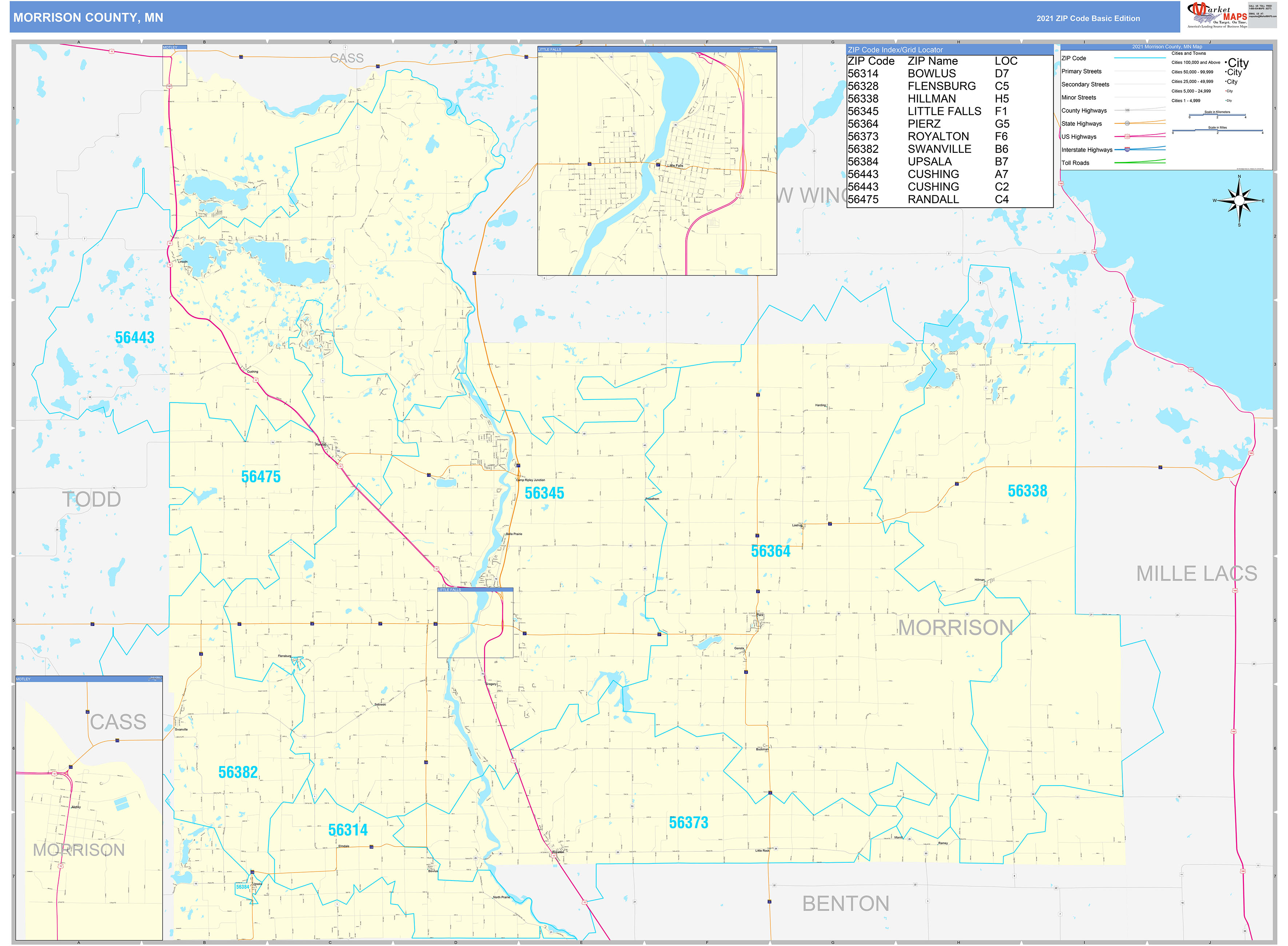Click the 56338 ZIP label on the map
The height and width of the screenshot is (946, 1288).
1028,491
